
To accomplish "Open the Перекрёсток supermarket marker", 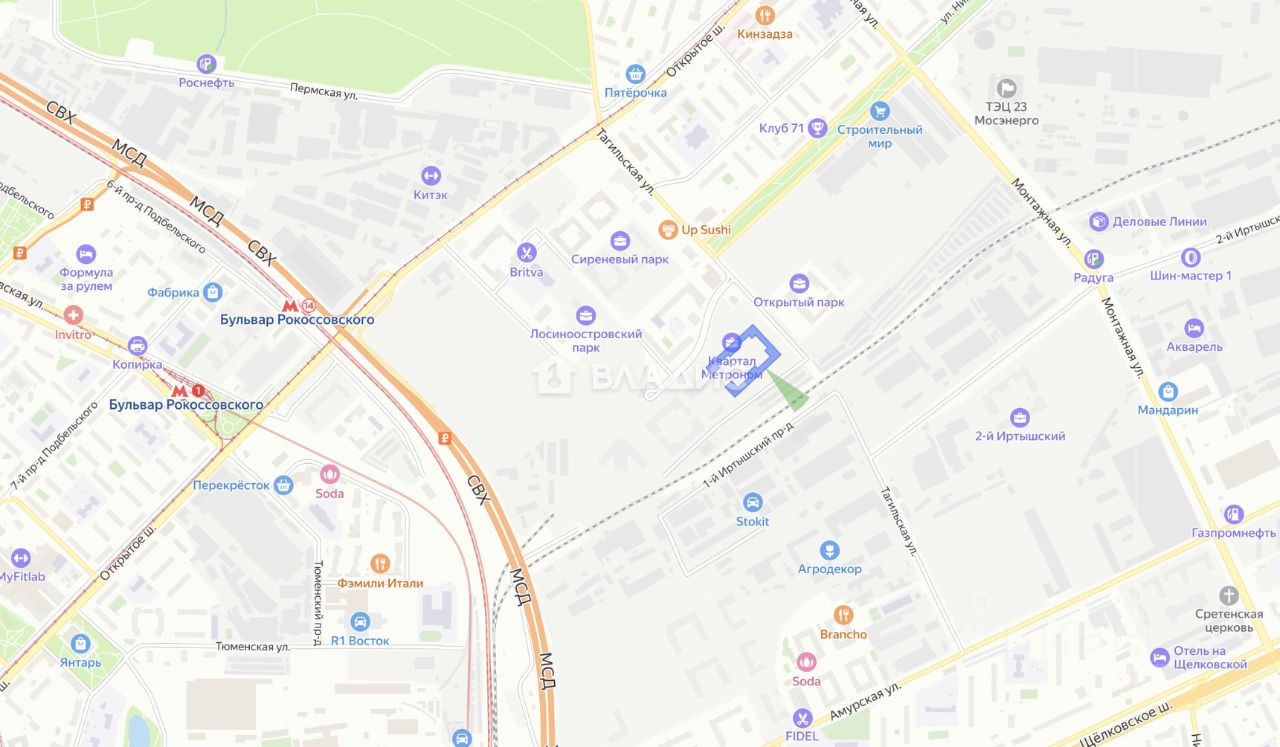I will 283,485.
